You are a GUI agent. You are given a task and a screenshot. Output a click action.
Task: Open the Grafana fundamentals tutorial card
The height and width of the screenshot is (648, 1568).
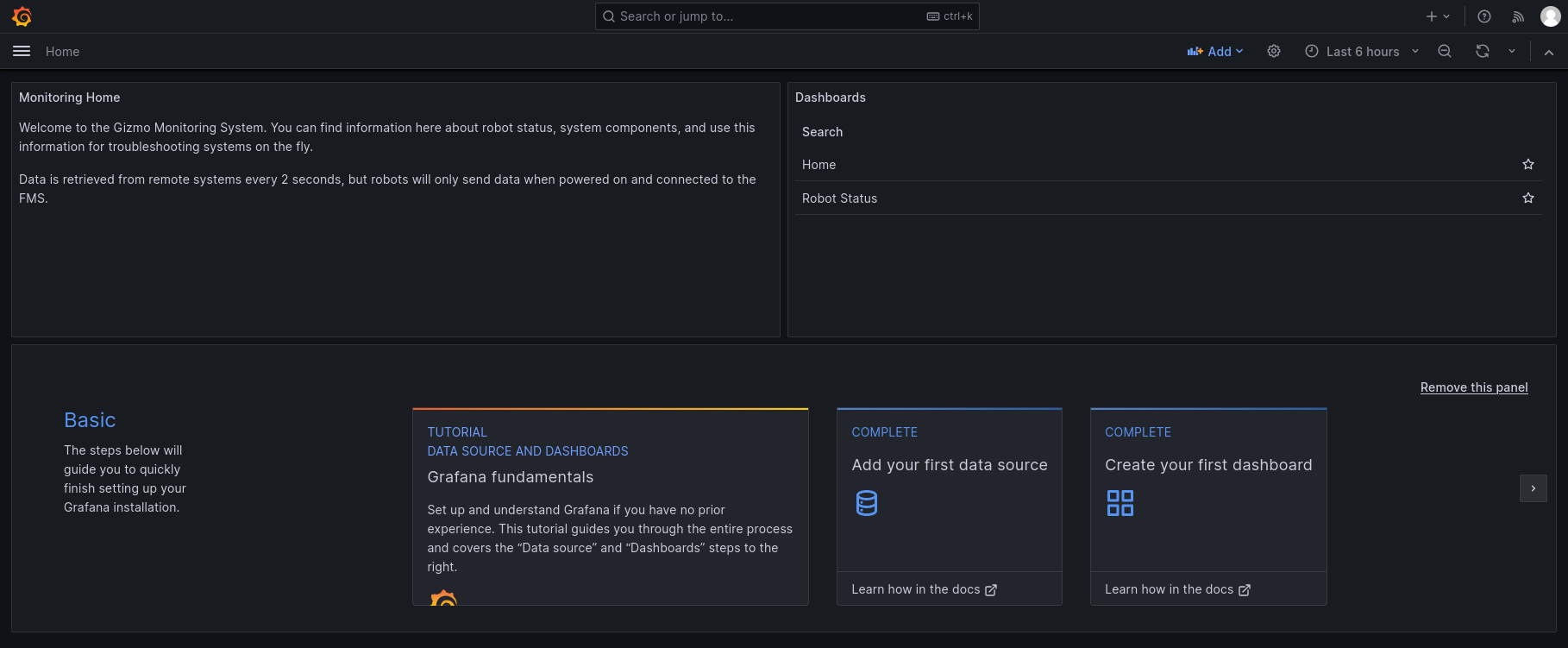coord(611,506)
